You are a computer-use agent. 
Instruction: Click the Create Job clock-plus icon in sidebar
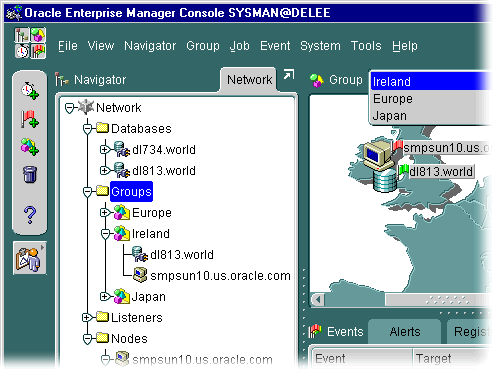tap(30, 90)
